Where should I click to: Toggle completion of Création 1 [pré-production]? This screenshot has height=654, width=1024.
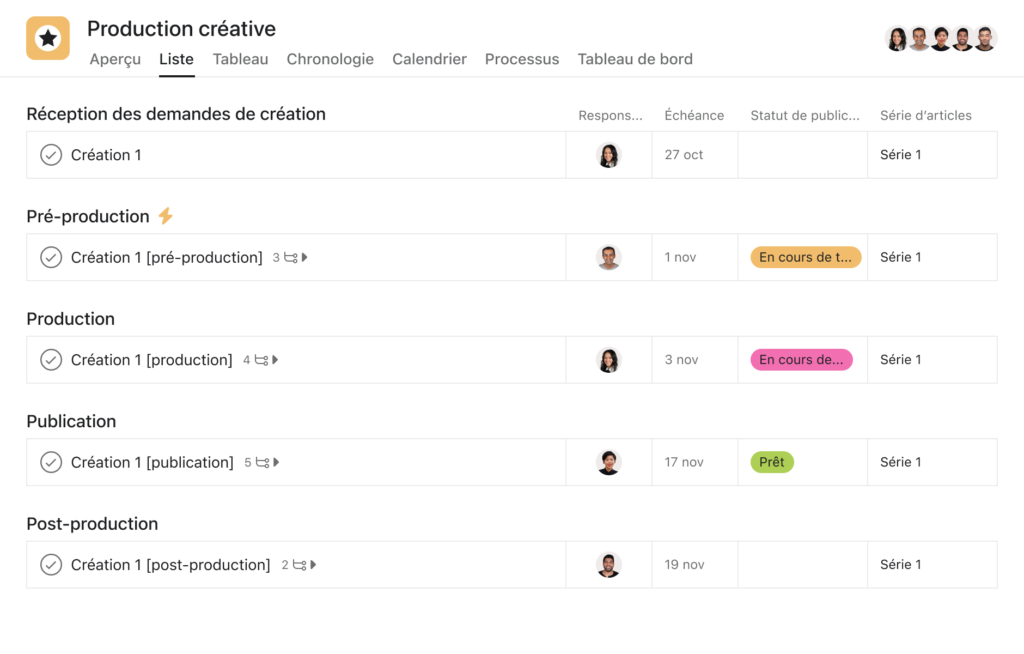51,257
